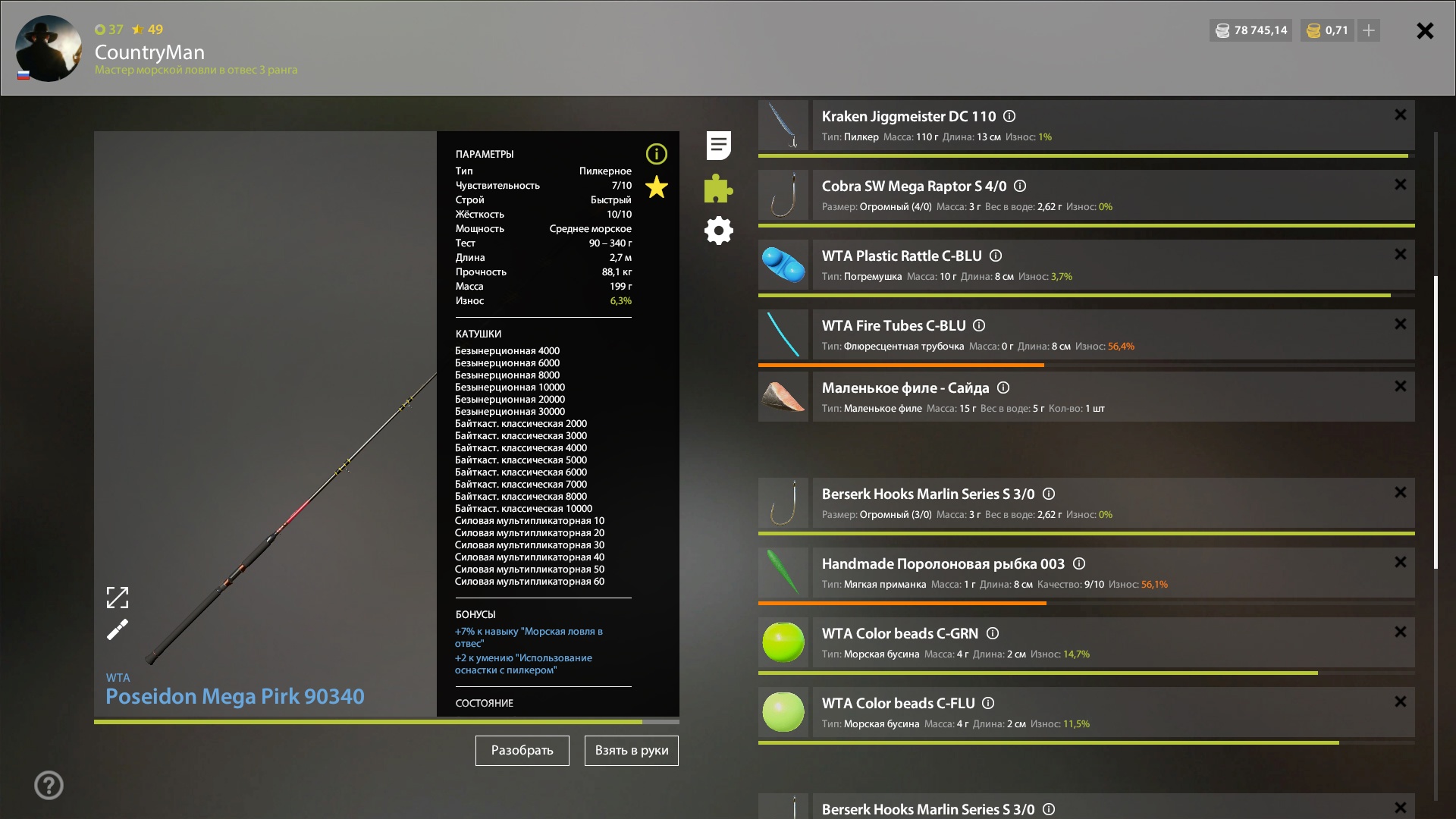Image resolution: width=1456 pixels, height=819 pixels.
Task: Click the green foam fish thumbnail
Action: coord(783,573)
